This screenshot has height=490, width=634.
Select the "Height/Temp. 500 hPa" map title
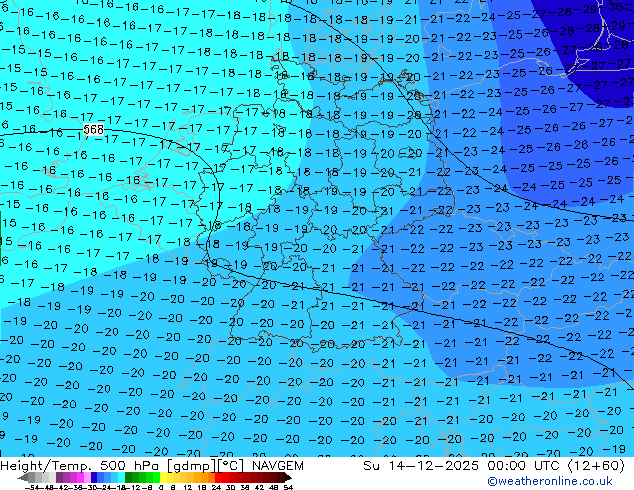coord(80,466)
